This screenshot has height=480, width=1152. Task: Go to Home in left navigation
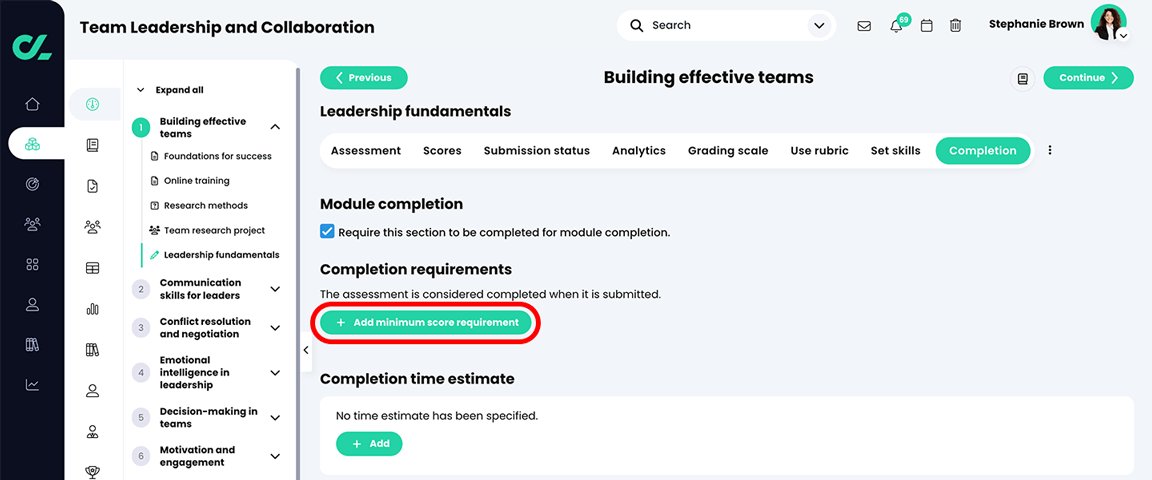tap(32, 104)
